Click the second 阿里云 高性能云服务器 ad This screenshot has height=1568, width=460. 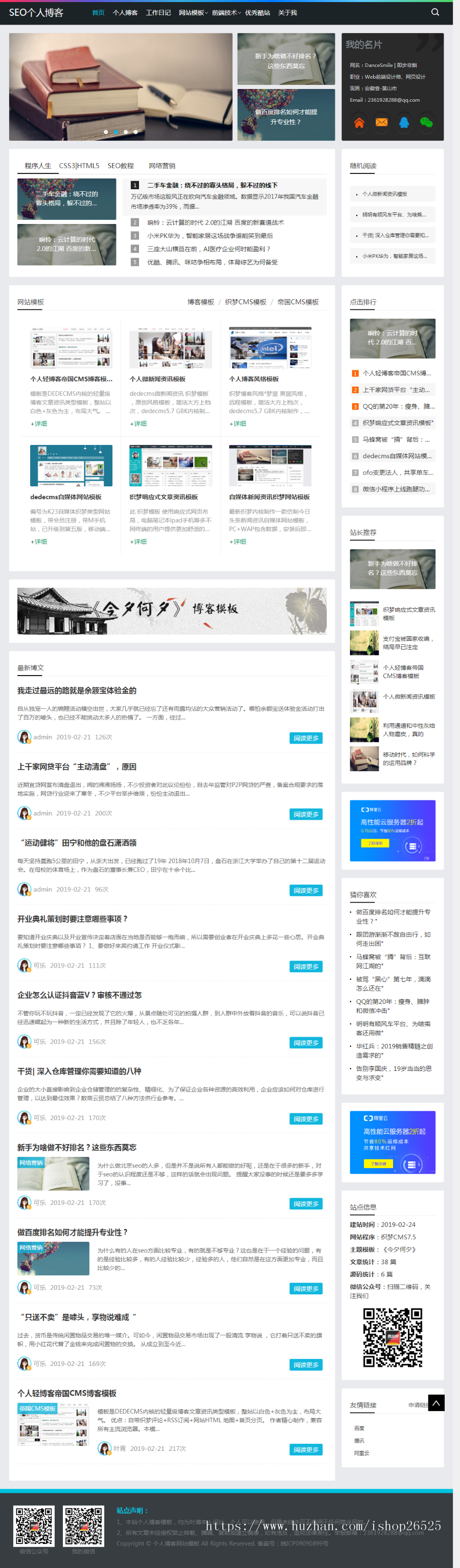coord(393,1143)
